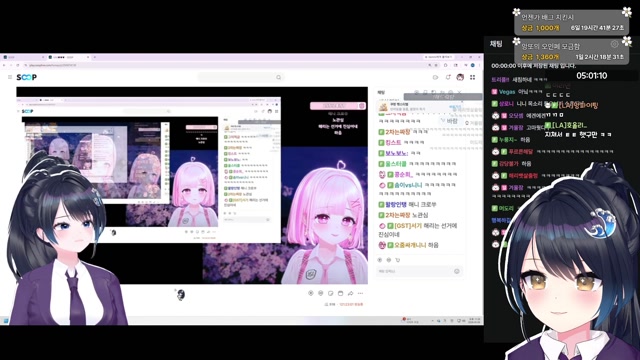
Task: Focus the SOOP header search field
Action: (240, 77)
